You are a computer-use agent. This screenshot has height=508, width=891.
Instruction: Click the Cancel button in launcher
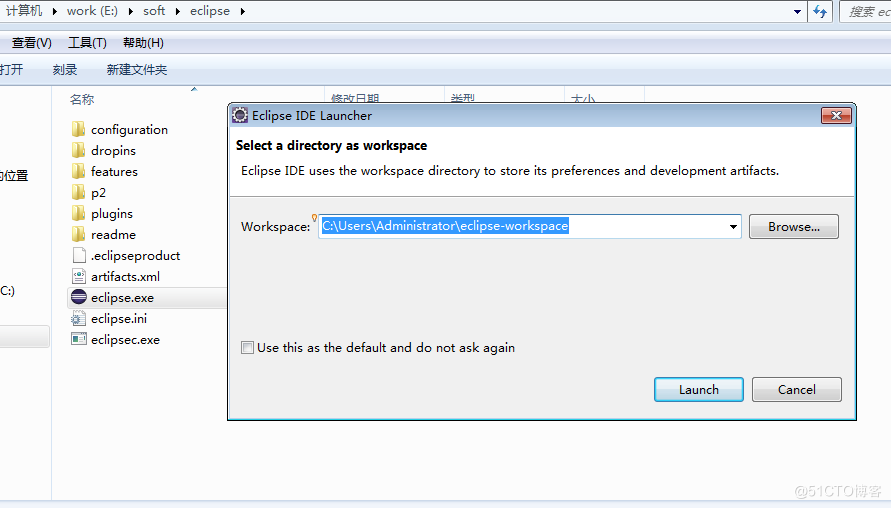(796, 389)
